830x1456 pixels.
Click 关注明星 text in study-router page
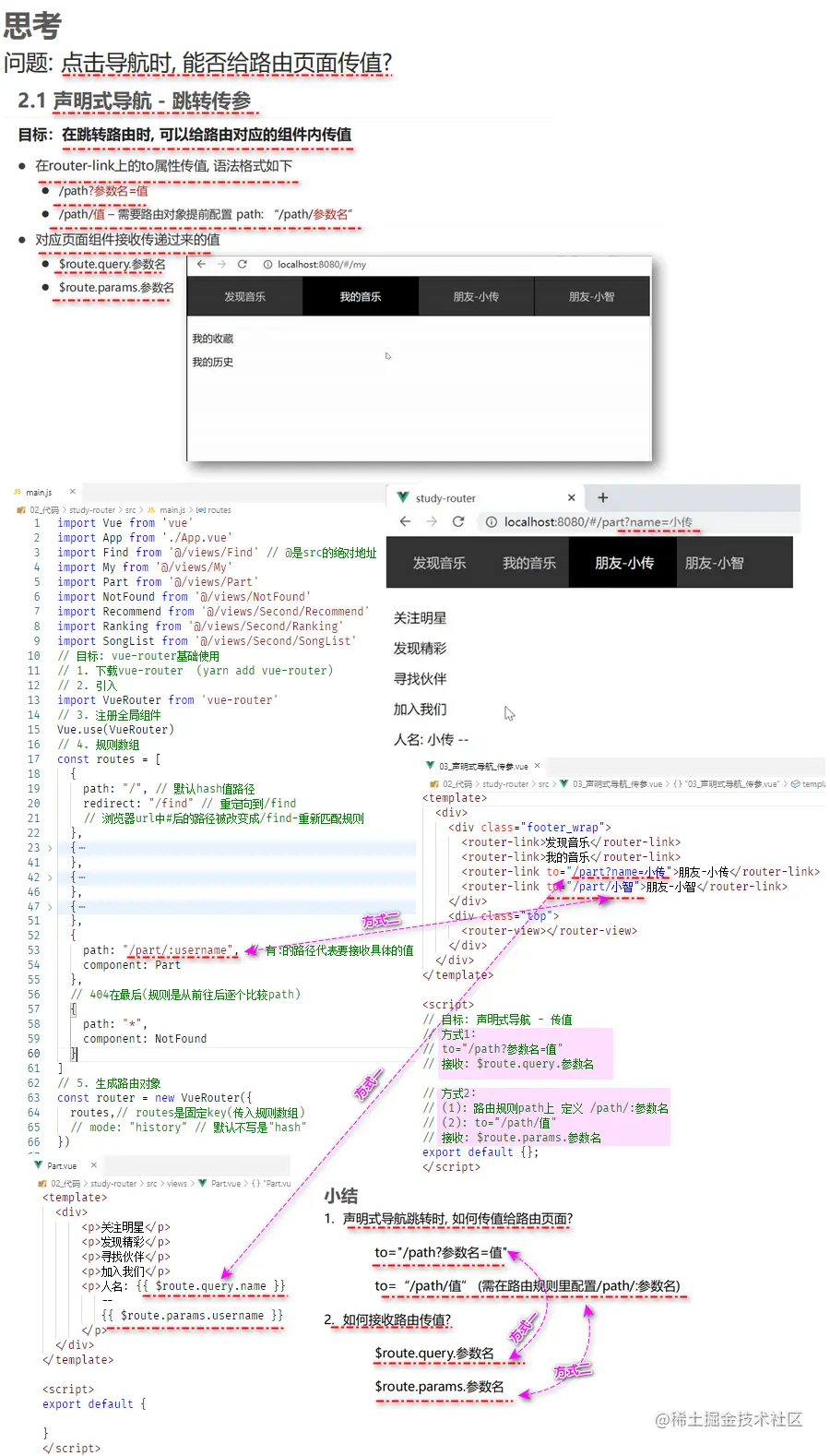click(420, 618)
